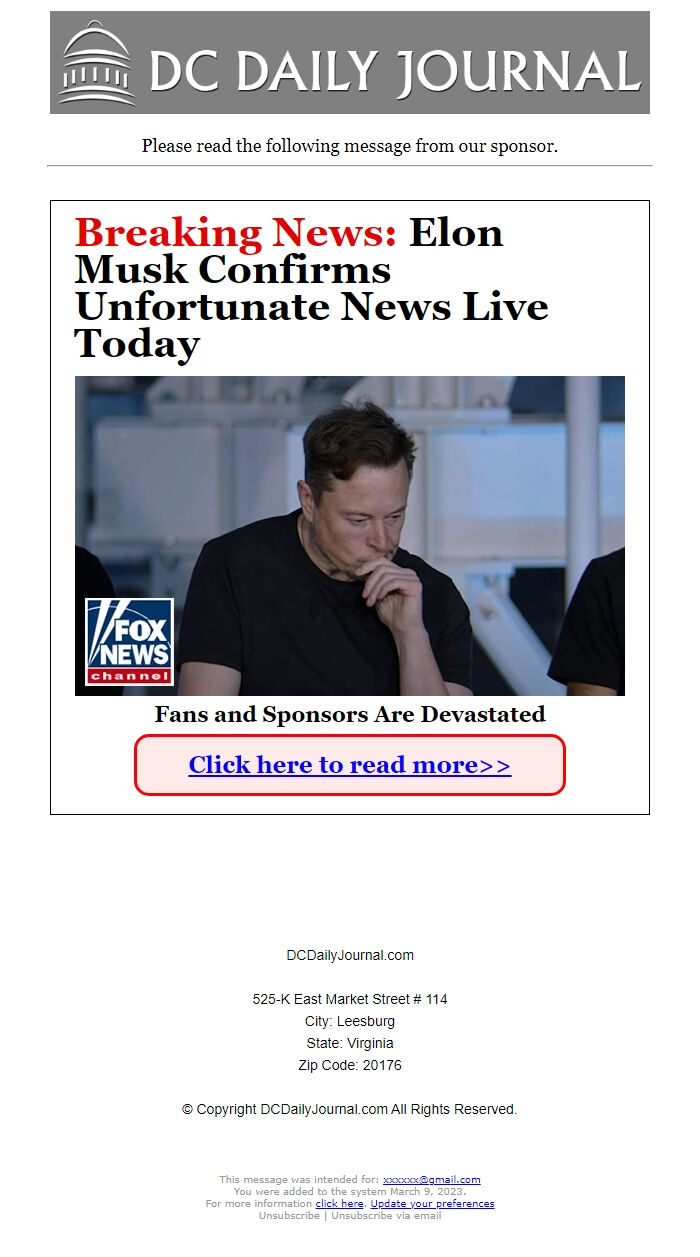Open 'Update your preferences' link
The height and width of the screenshot is (1257, 700).
coord(432,1204)
